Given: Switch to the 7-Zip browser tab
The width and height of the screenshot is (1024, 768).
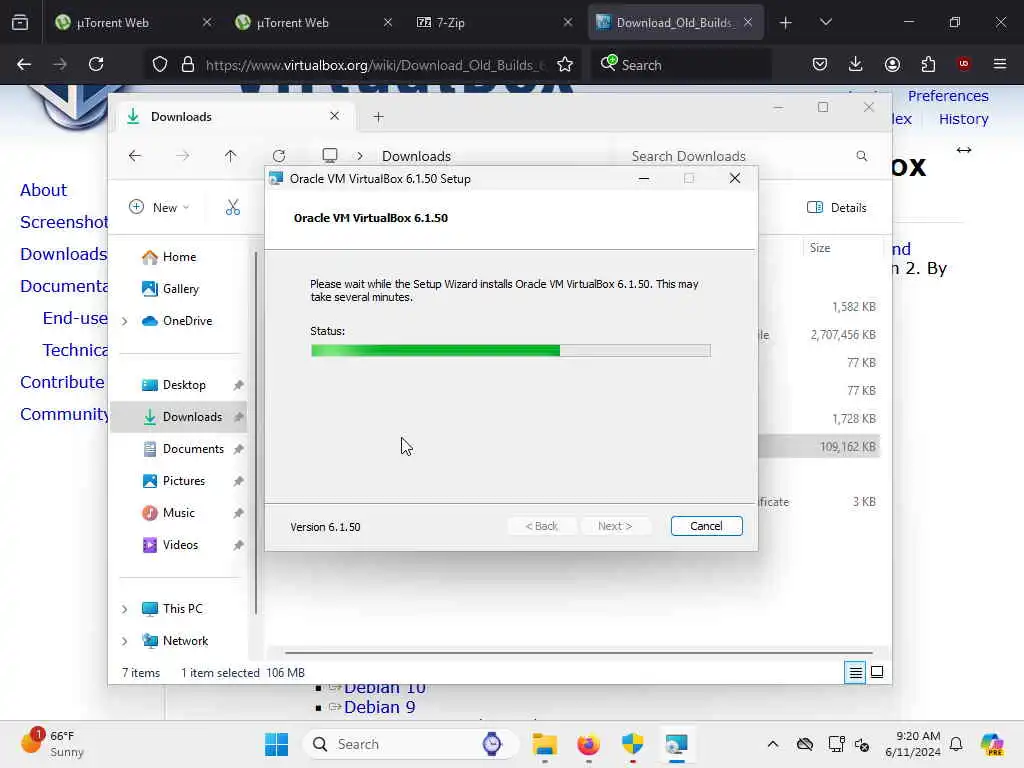Looking at the screenshot, I should pos(494,22).
